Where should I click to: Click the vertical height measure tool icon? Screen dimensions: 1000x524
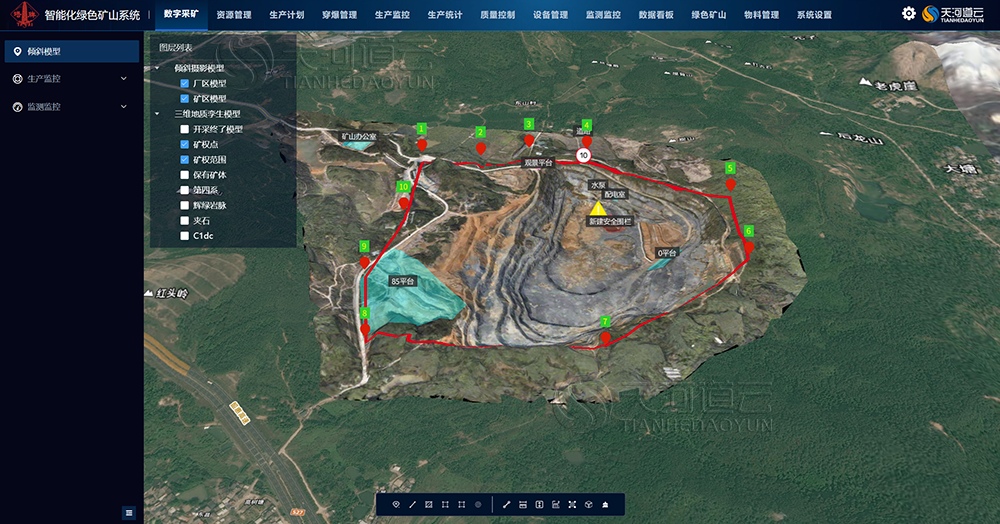[x=540, y=504]
